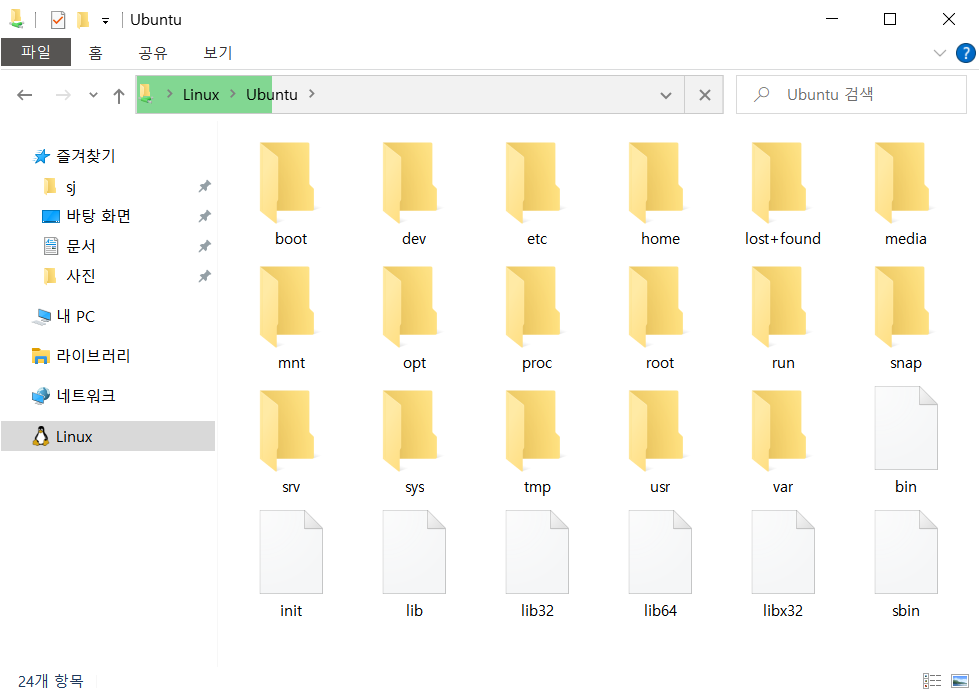This screenshot has height=697, width=980.
Task: Select the root folder
Action: 660,318
